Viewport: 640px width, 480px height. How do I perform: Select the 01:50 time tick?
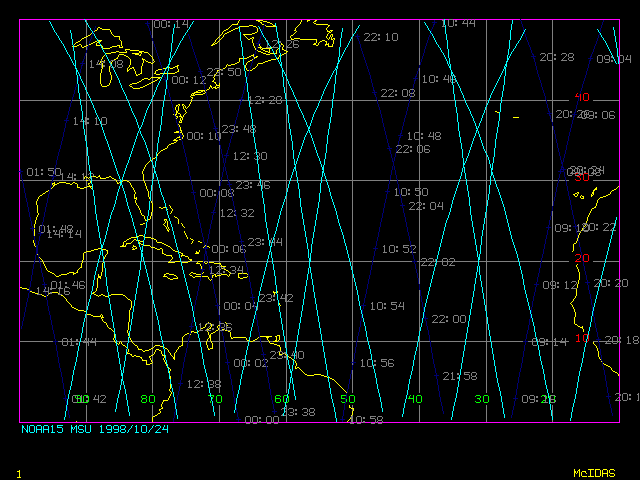pyautogui.click(x=44, y=172)
